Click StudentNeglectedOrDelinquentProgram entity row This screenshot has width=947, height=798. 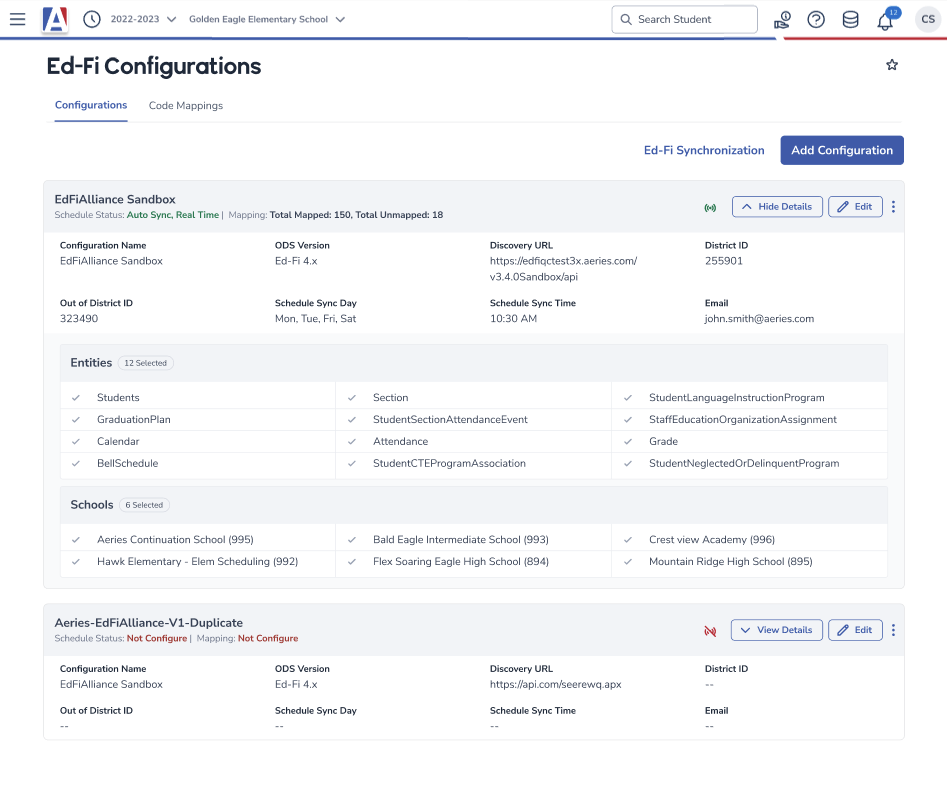(x=750, y=463)
